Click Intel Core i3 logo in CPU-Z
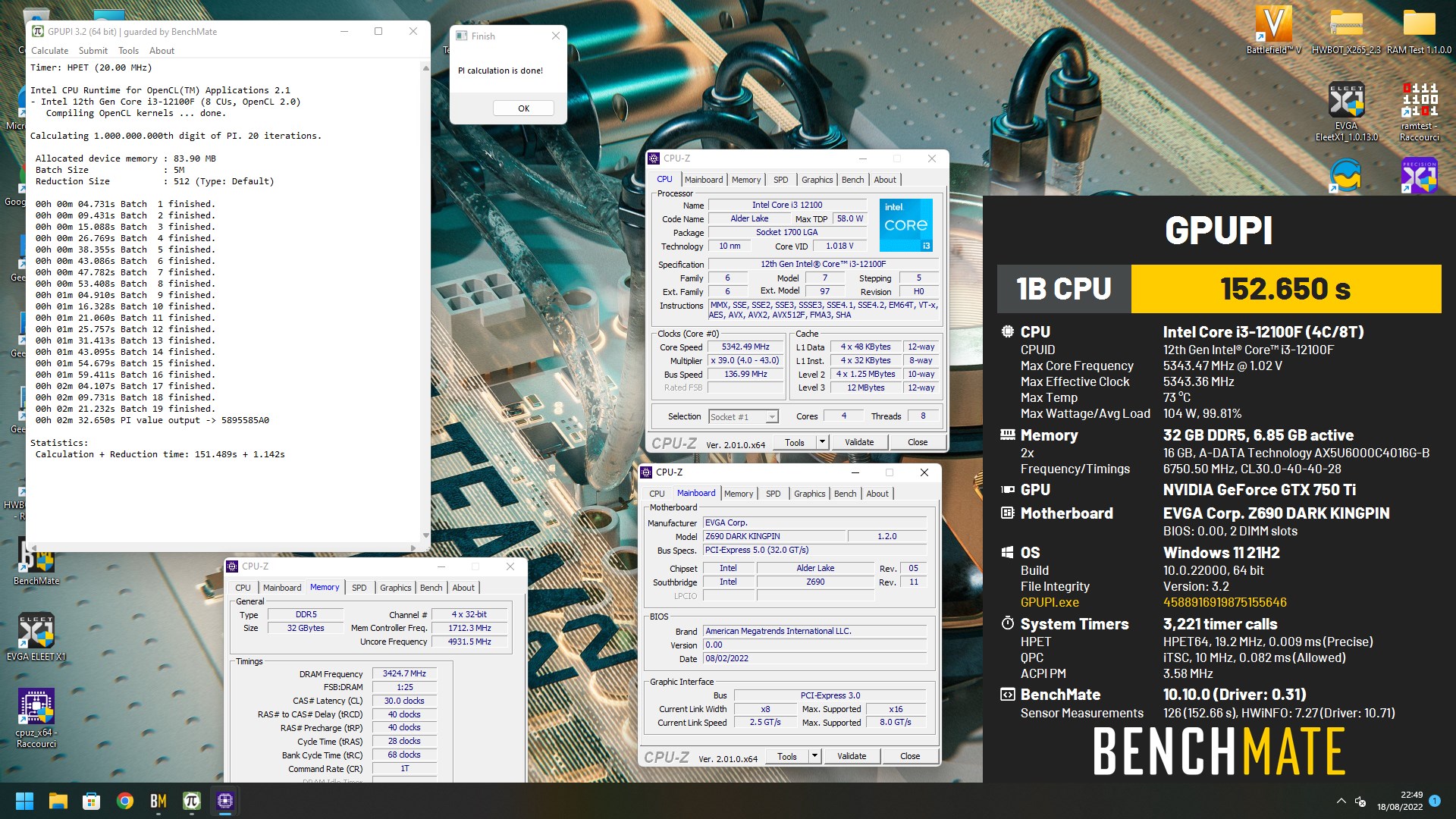Viewport: 1456px width, 819px height. tap(905, 225)
